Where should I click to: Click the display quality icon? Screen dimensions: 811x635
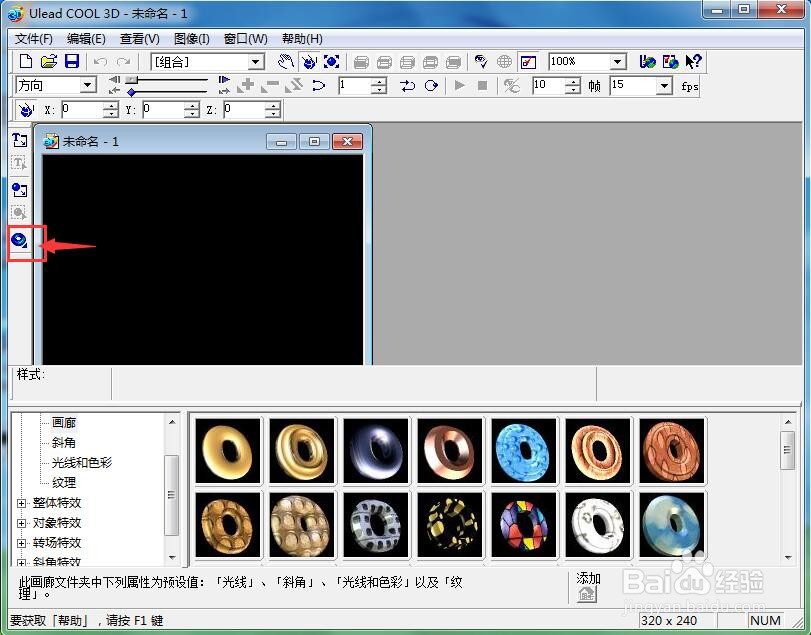coord(512,85)
